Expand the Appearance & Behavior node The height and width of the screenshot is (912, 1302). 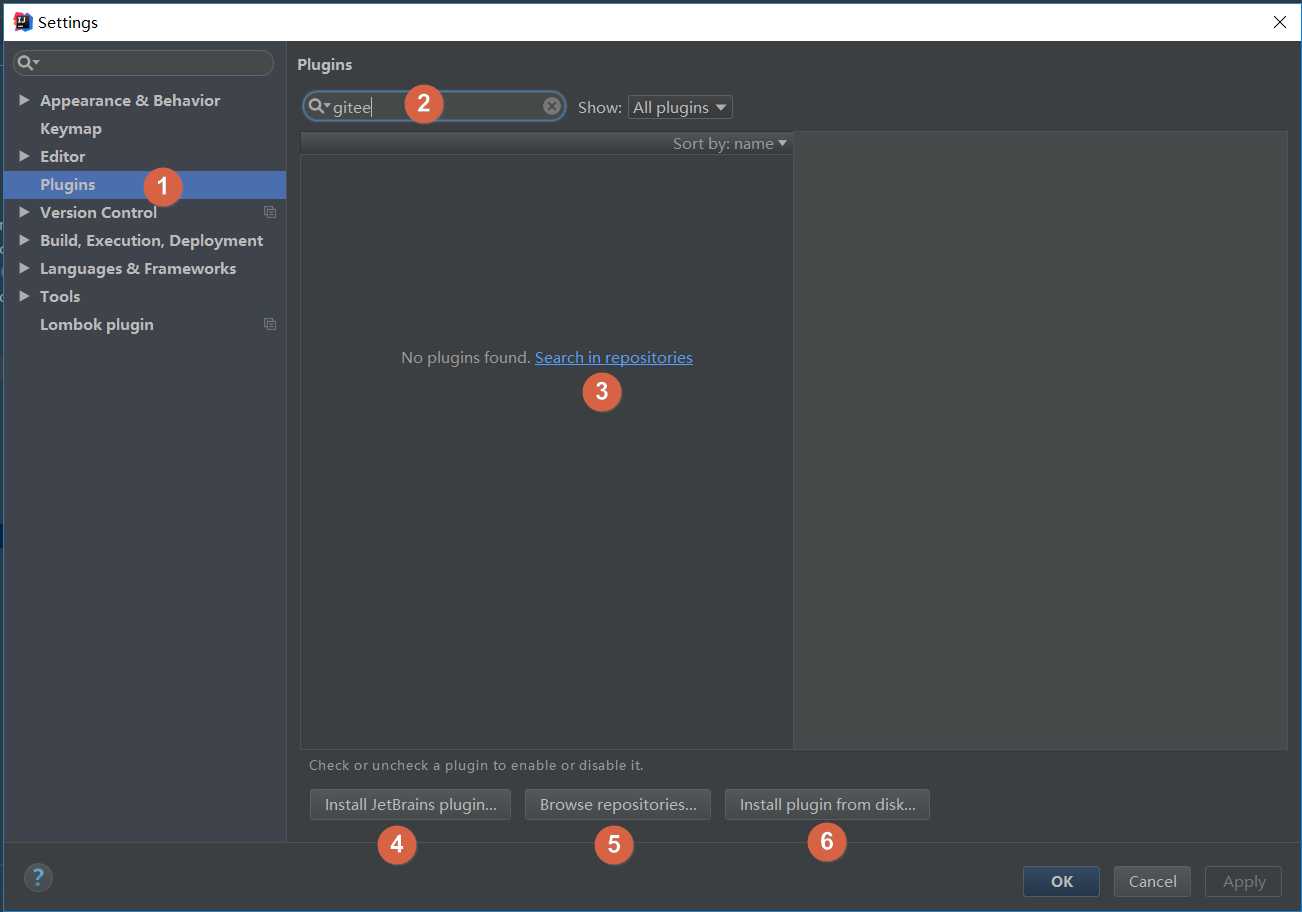pyautogui.click(x=24, y=100)
